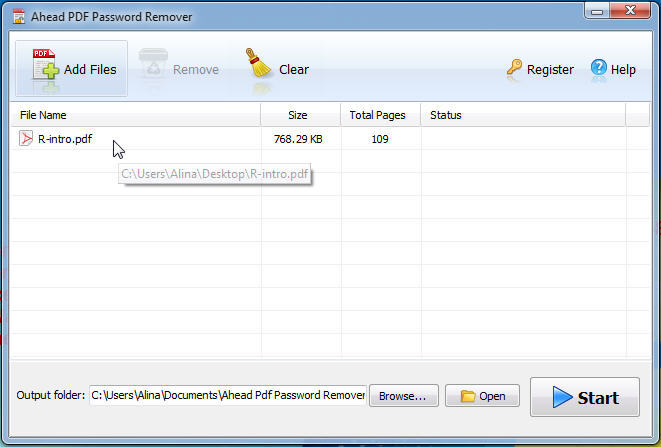
Task: Click the folder icon on Open button
Action: tap(468, 396)
